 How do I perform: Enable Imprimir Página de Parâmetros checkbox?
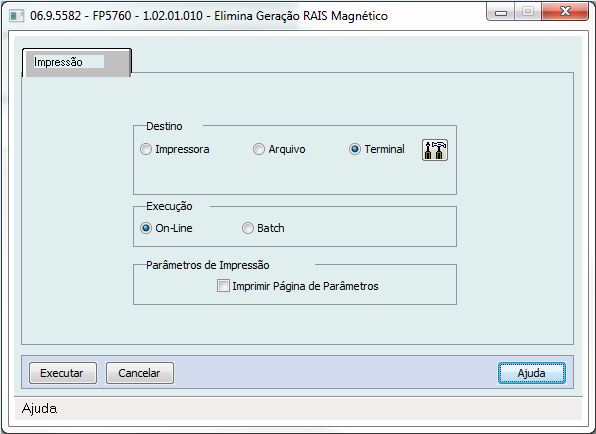(223, 286)
